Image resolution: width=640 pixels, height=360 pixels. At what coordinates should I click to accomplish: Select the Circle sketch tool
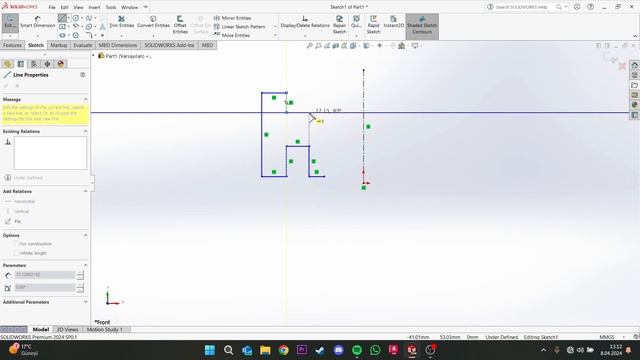coord(76,18)
